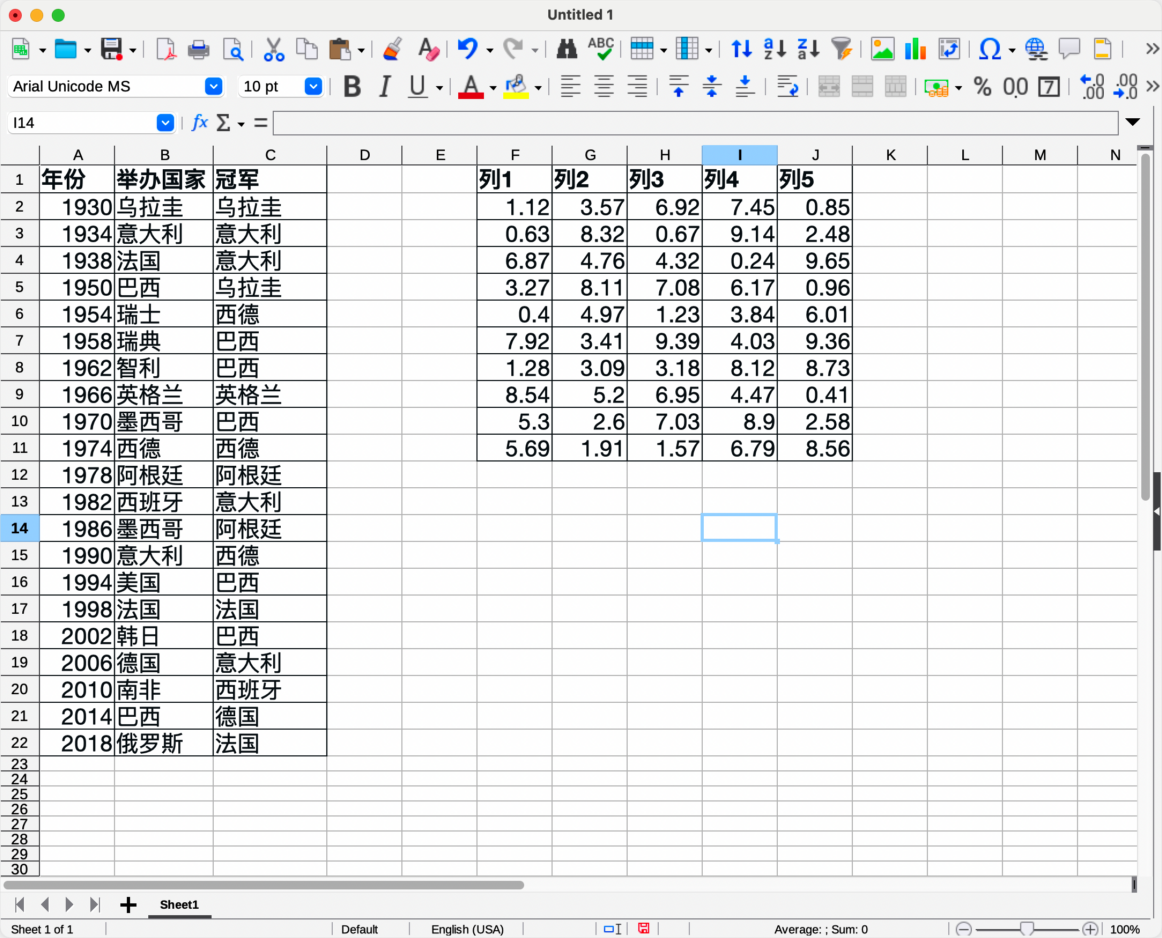
Task: Align cell text left
Action: 571,87
